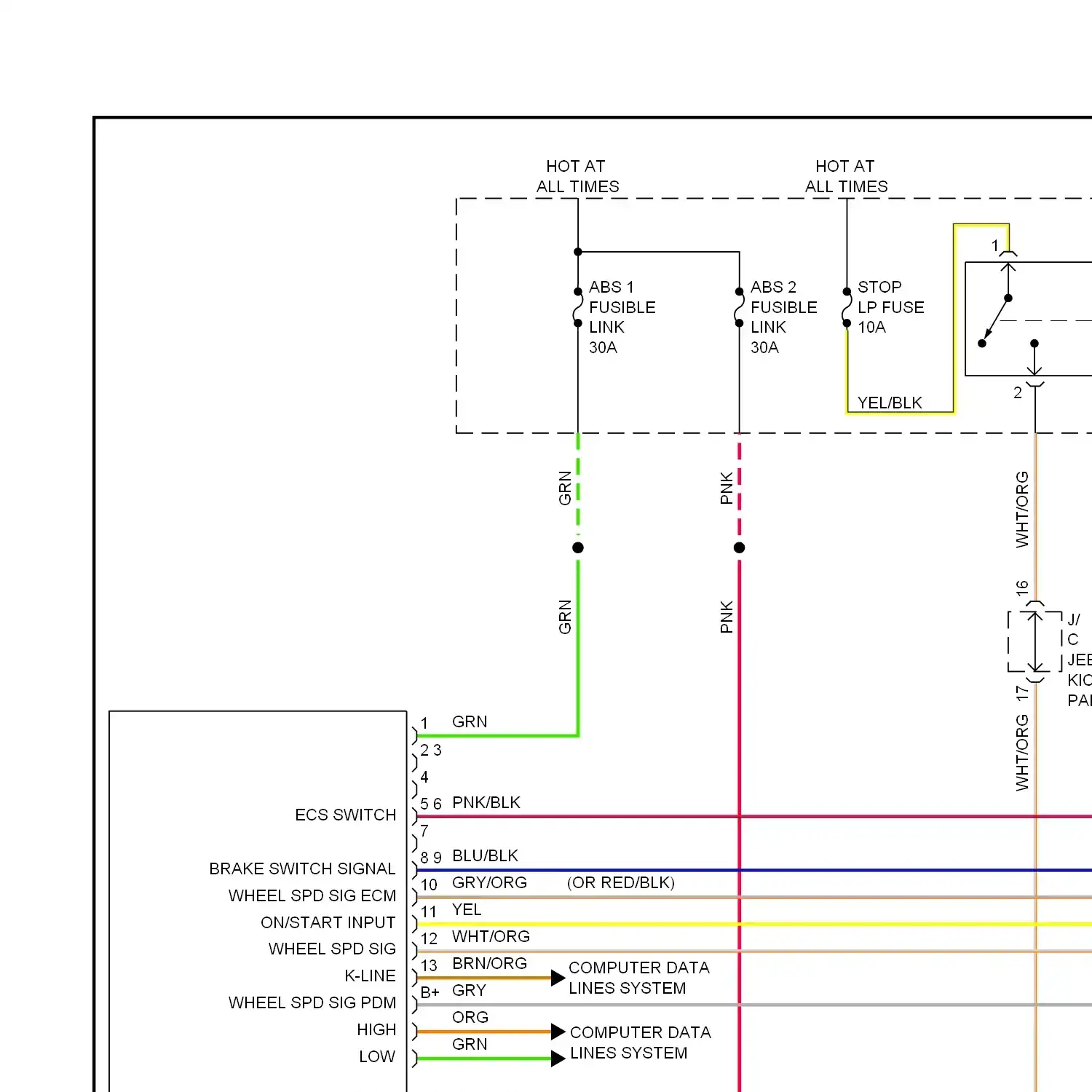The image size is (1092, 1092).
Task: Click ON/START INPUT label
Action: pyautogui.click(x=328, y=922)
